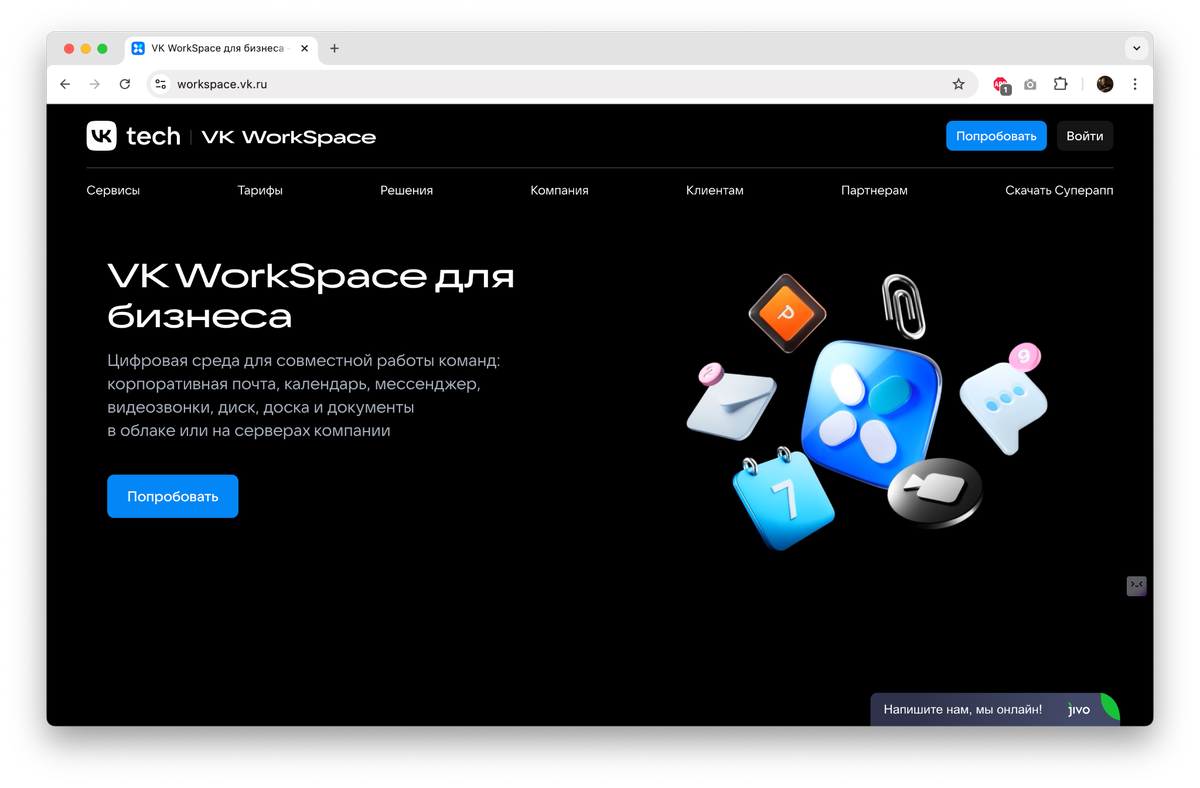Screen dimensions: 1200x788
Task: Open the Тарифы menu item
Action: 260,190
